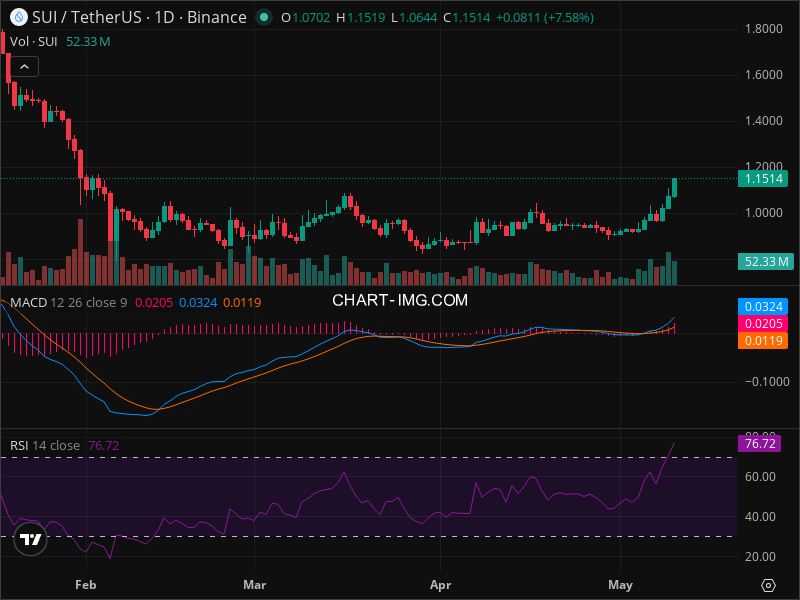
Task: Click the open price value O1.0702
Action: point(306,18)
